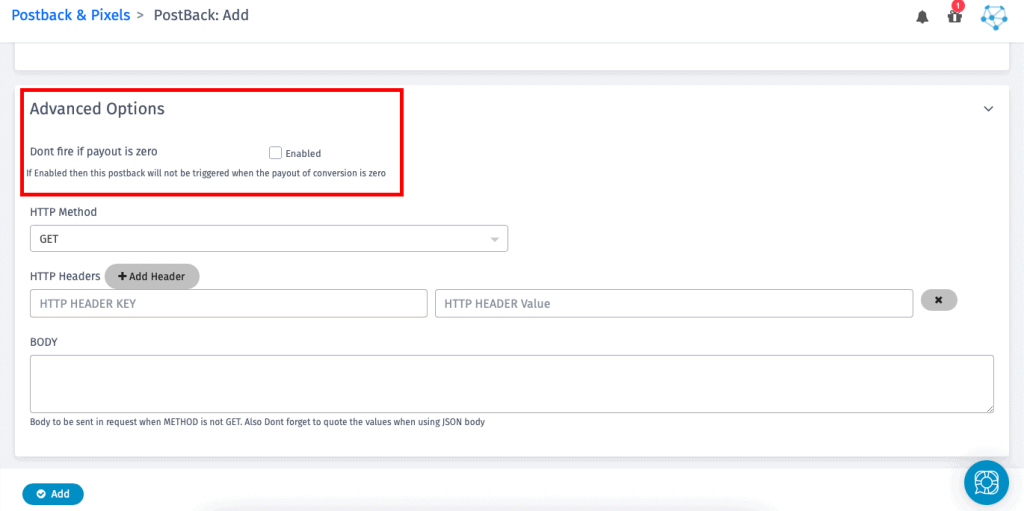
Task: Click the caret arrow in HTTP Method field
Action: click(x=494, y=240)
